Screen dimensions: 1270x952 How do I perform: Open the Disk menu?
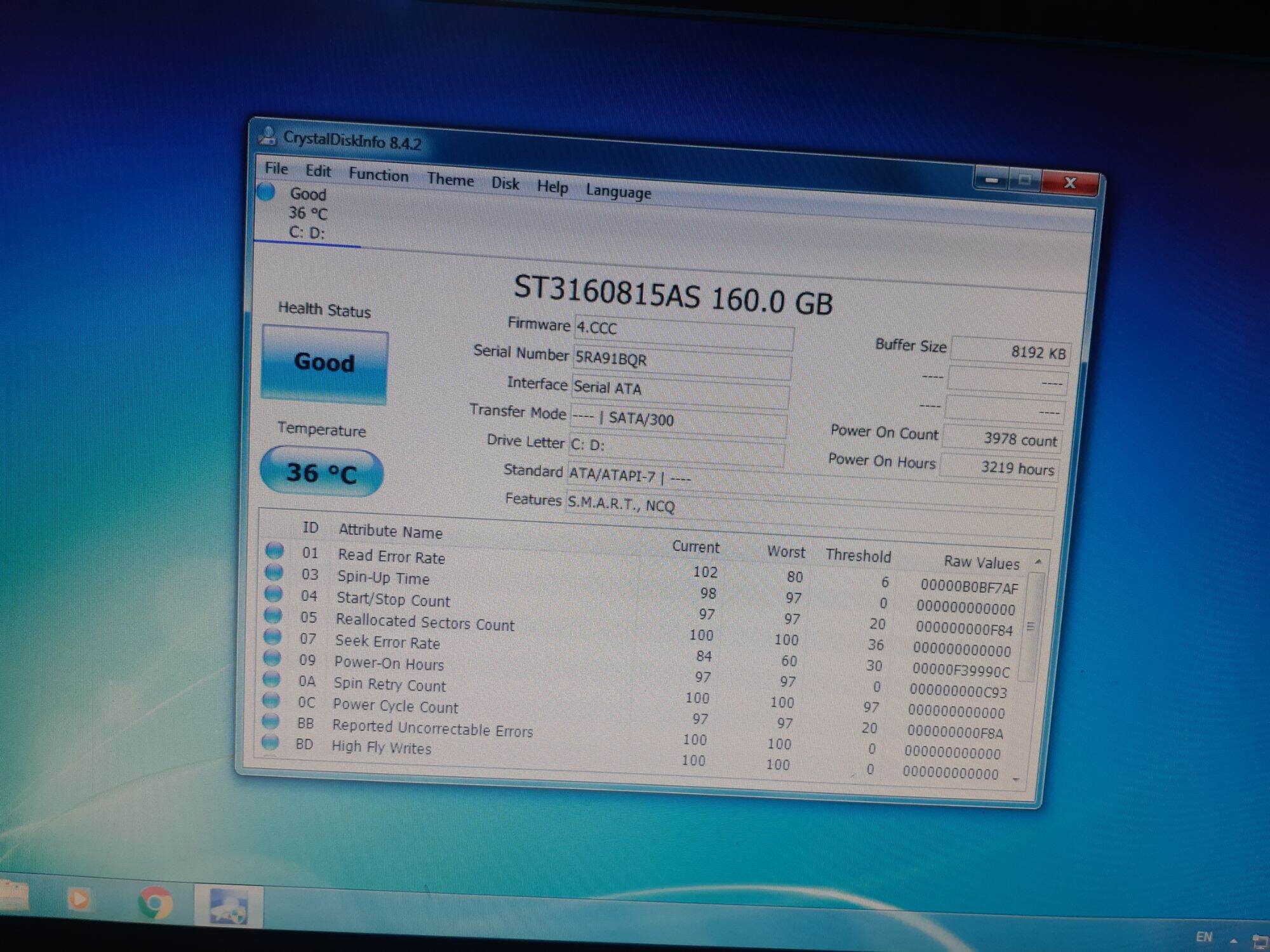pyautogui.click(x=505, y=183)
